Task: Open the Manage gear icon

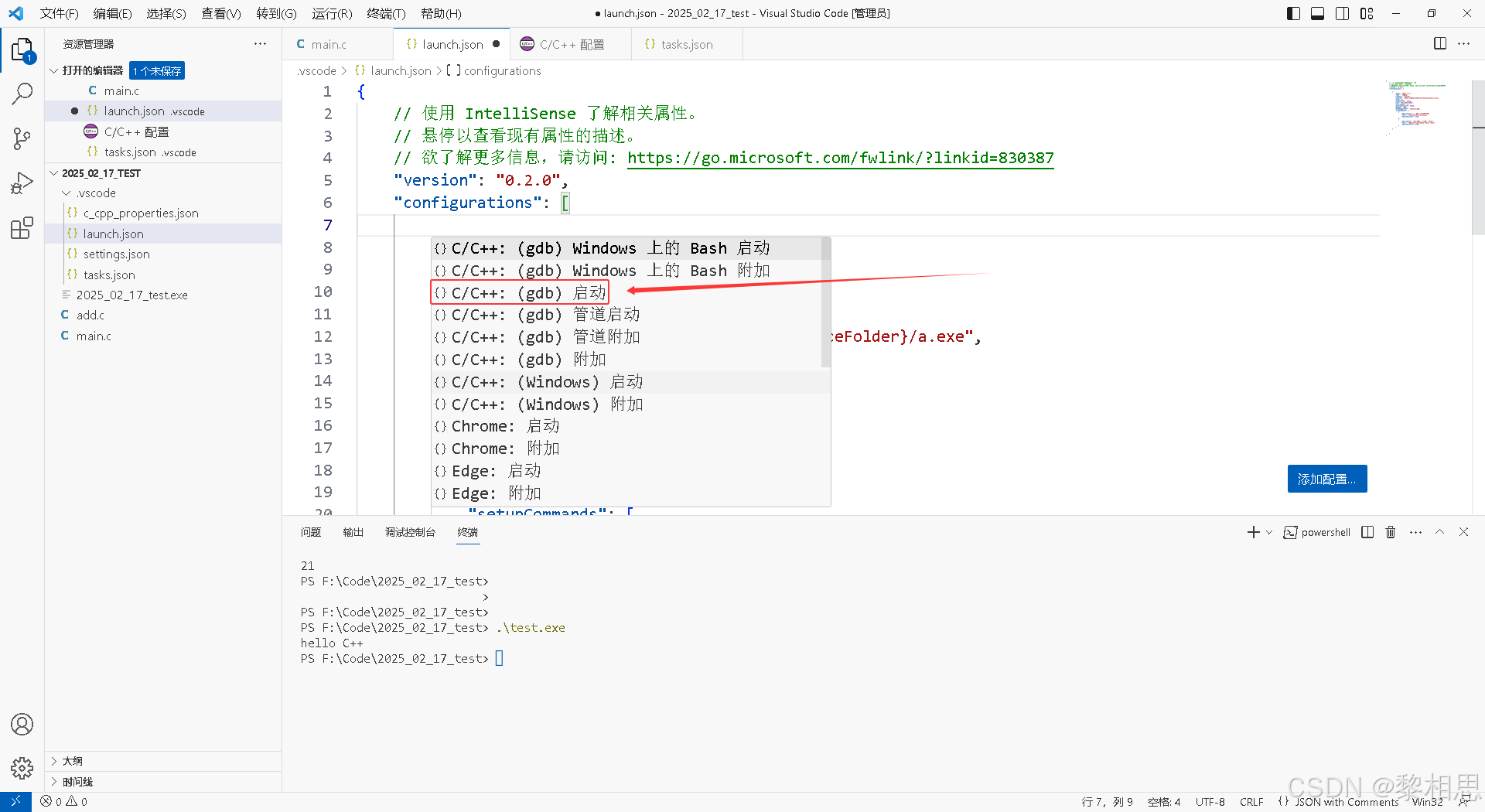Action: point(22,768)
